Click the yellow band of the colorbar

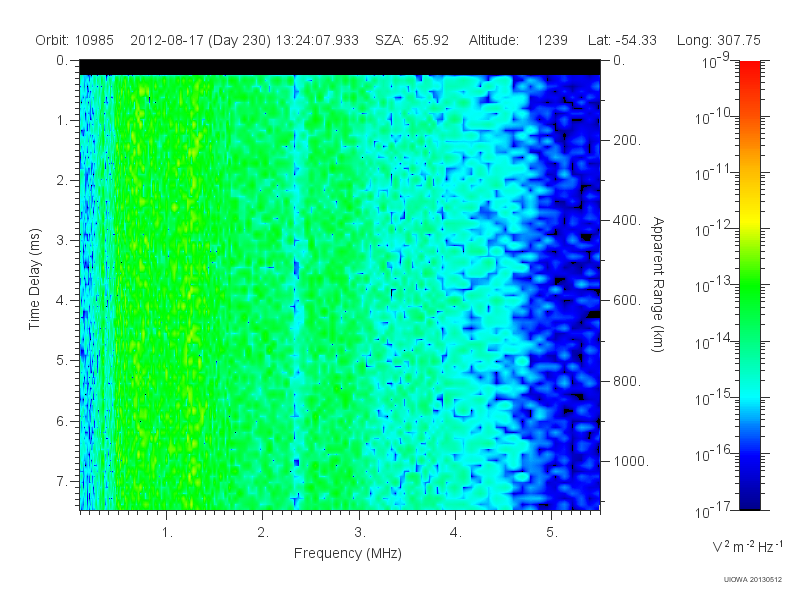tap(750, 217)
